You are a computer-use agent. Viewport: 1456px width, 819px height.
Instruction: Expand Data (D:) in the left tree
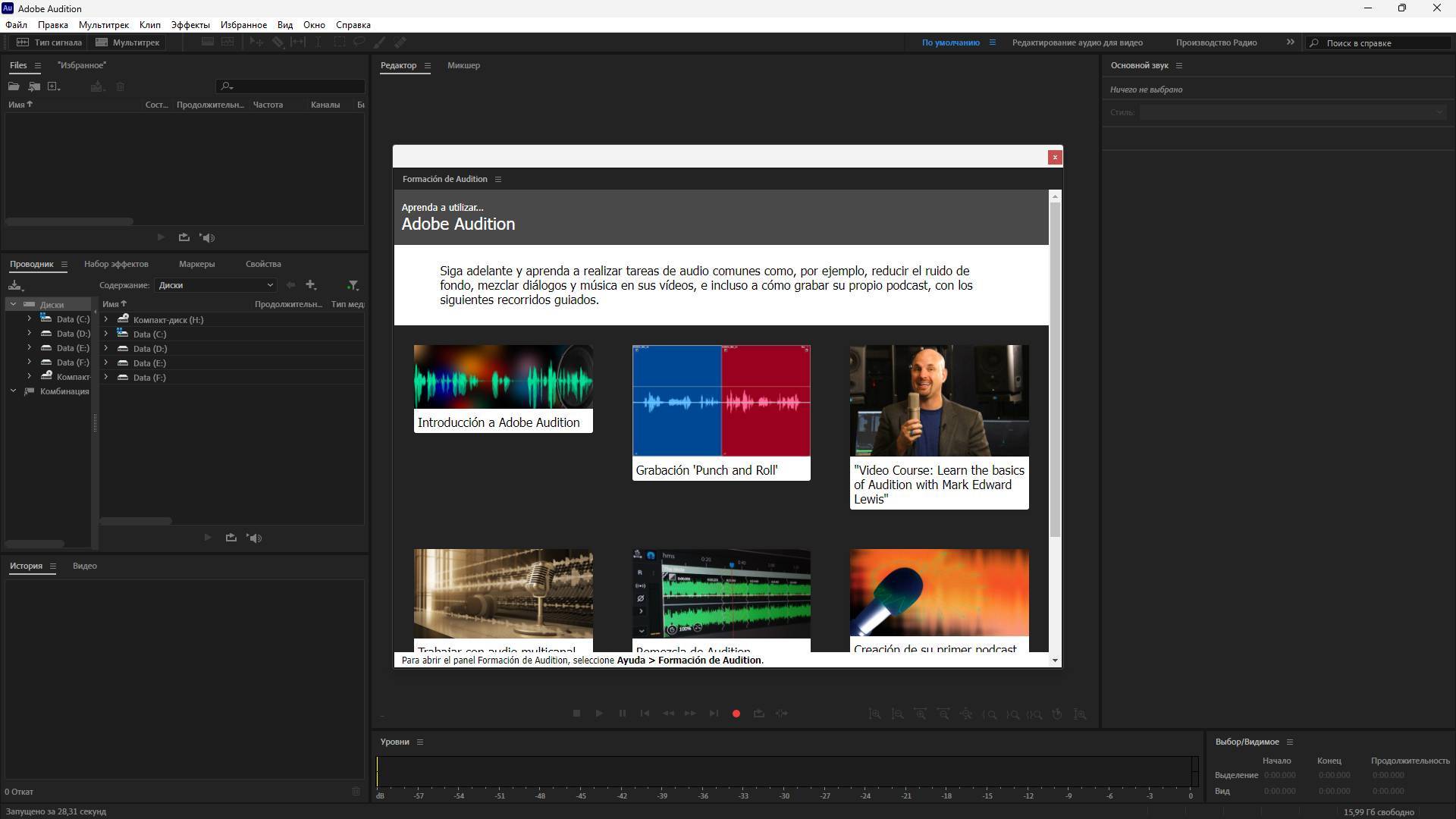[29, 333]
